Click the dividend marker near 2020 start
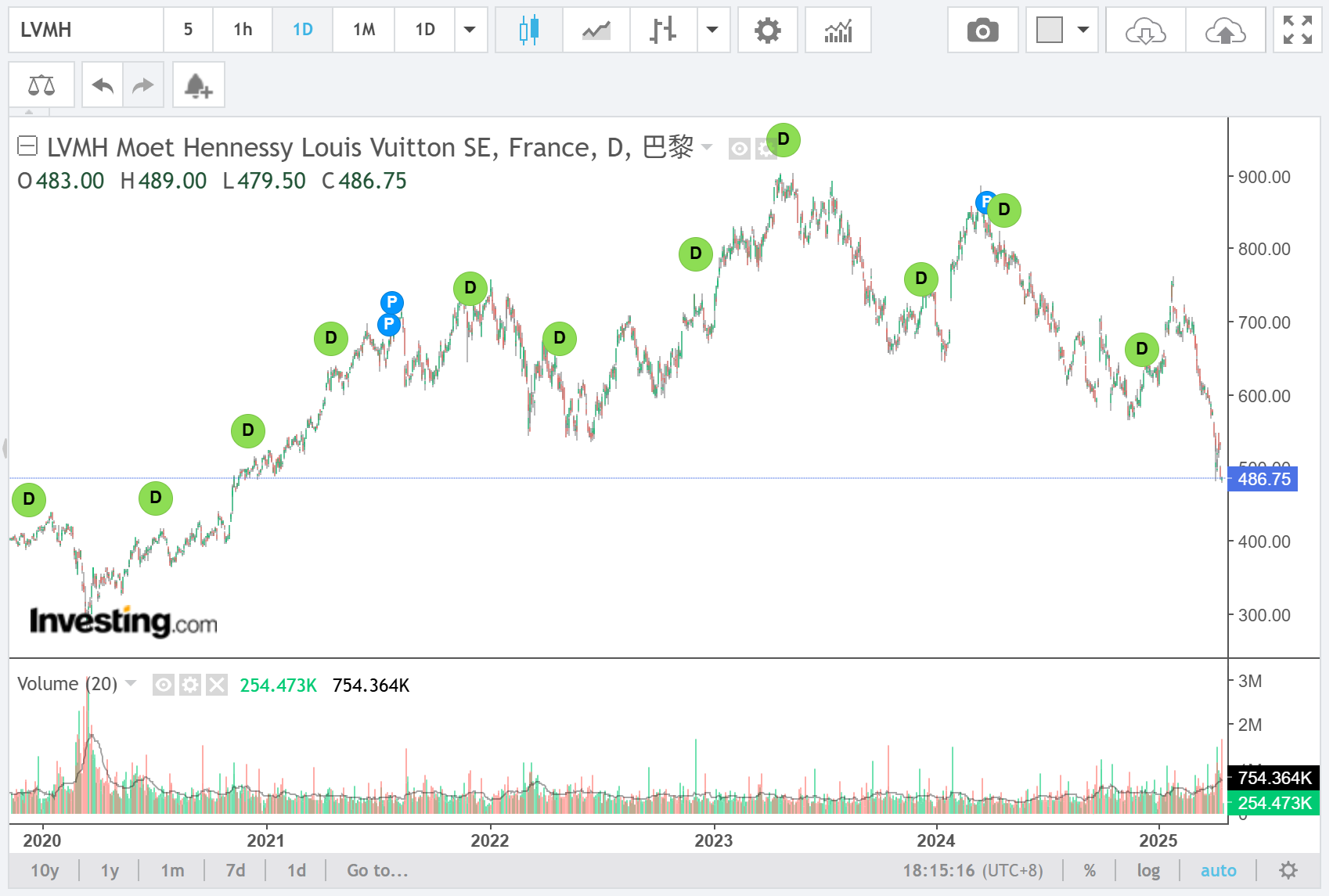Screen dimensions: 1333x896 (x=29, y=499)
